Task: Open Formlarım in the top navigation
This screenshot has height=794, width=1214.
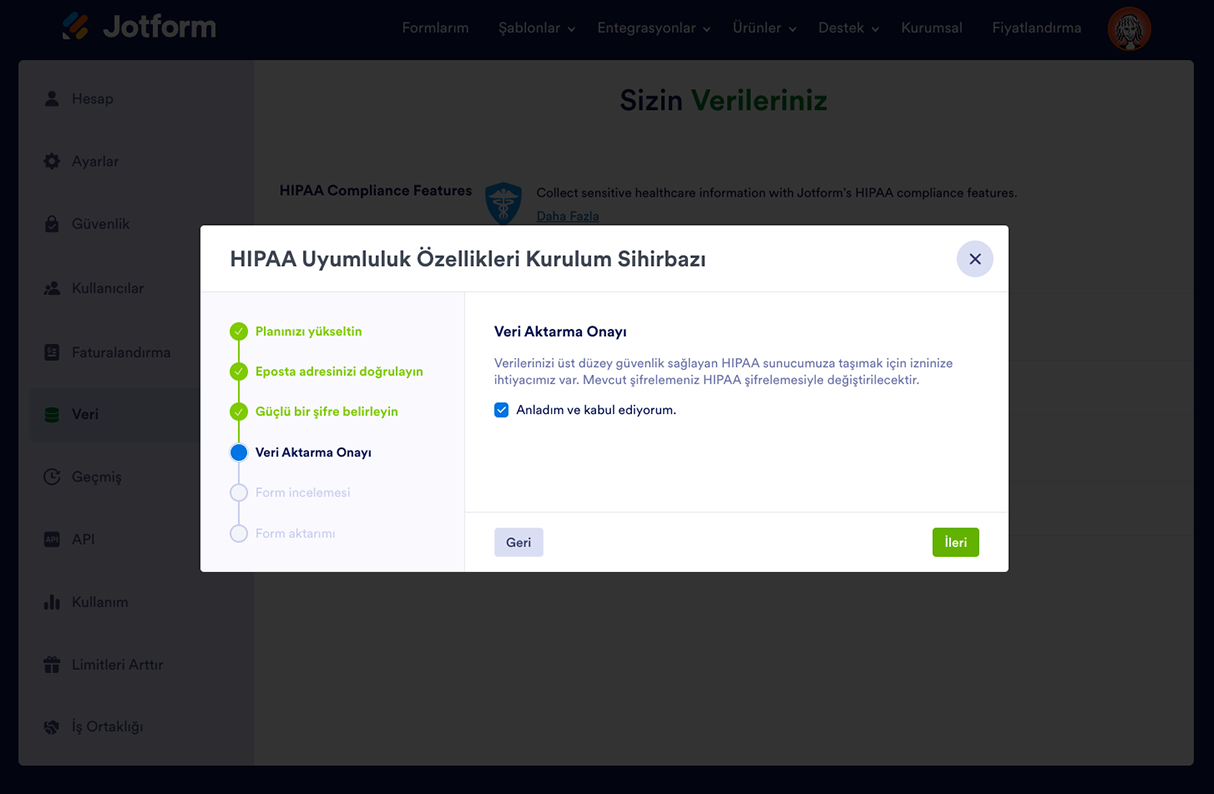Action: point(435,28)
